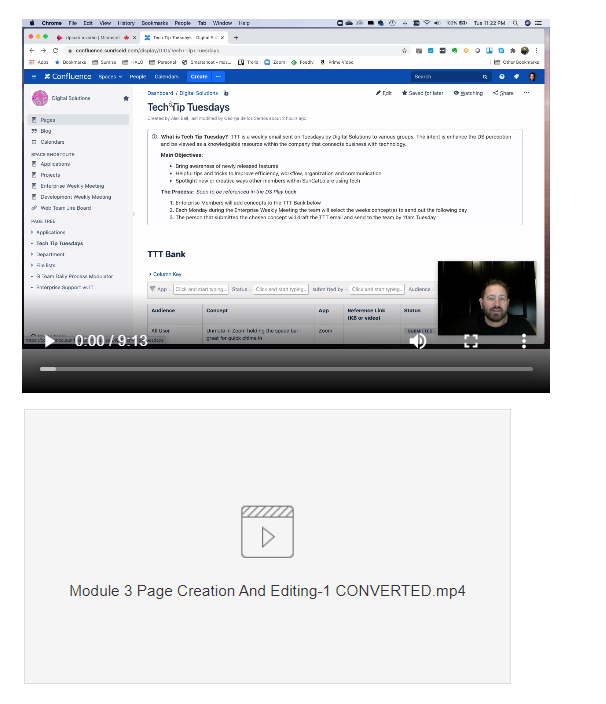Click the App filter input field

[201, 289]
